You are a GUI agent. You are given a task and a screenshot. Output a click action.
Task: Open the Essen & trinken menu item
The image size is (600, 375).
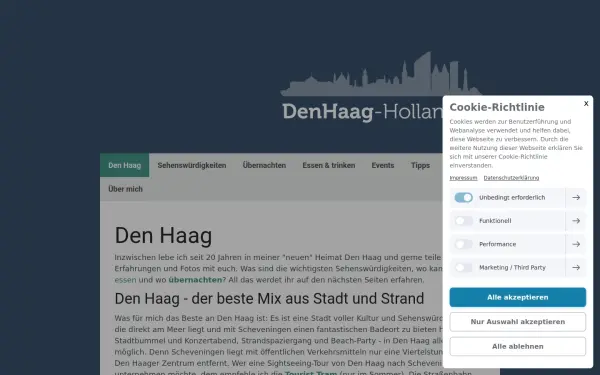coord(329,165)
